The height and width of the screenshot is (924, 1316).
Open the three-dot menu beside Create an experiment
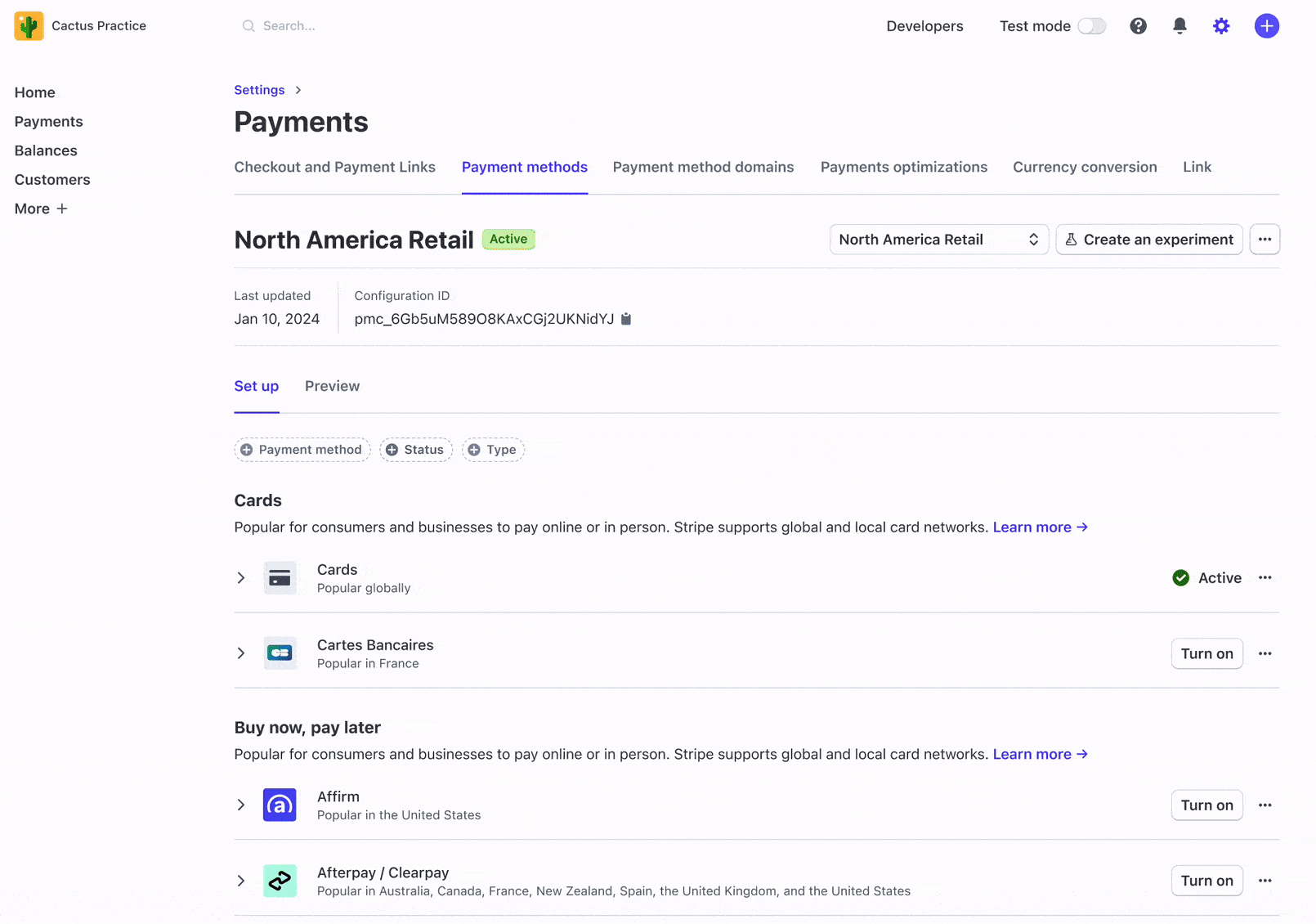tap(1265, 240)
